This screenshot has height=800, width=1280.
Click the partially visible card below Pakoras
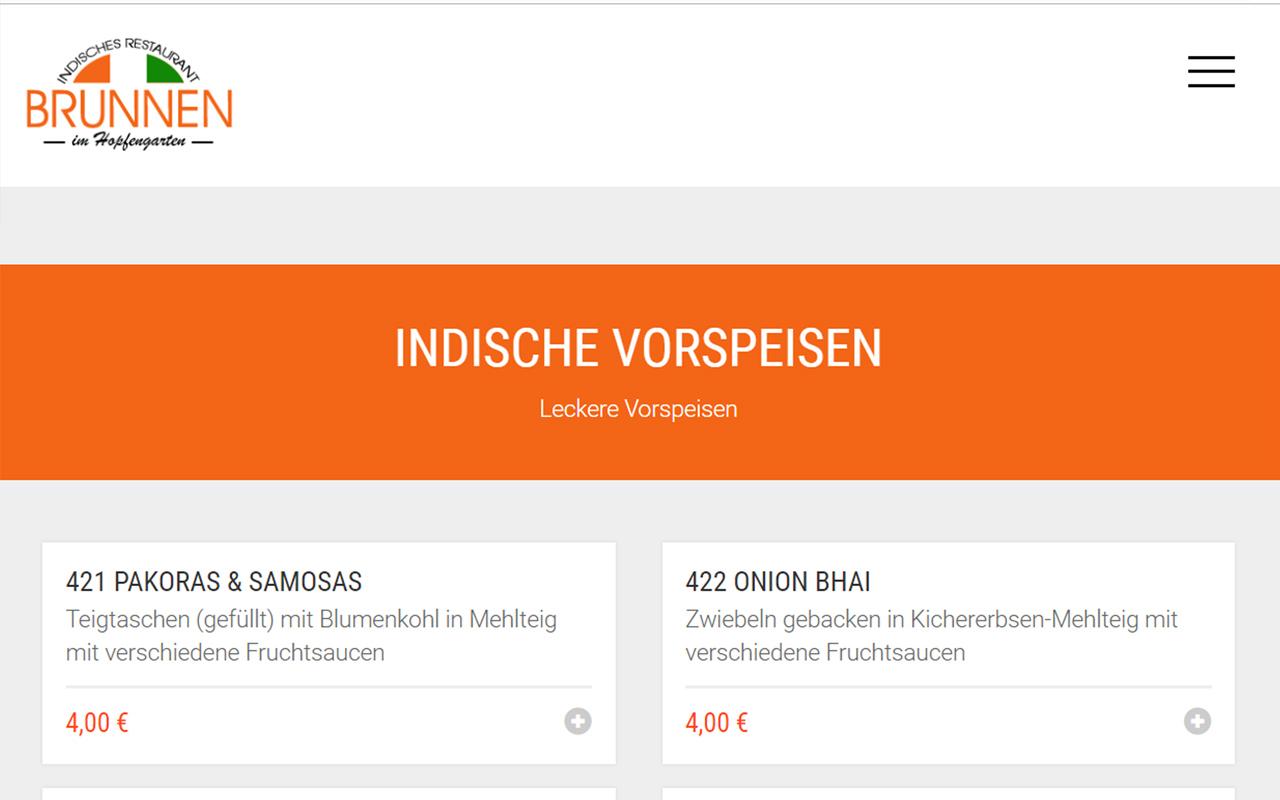[328, 794]
